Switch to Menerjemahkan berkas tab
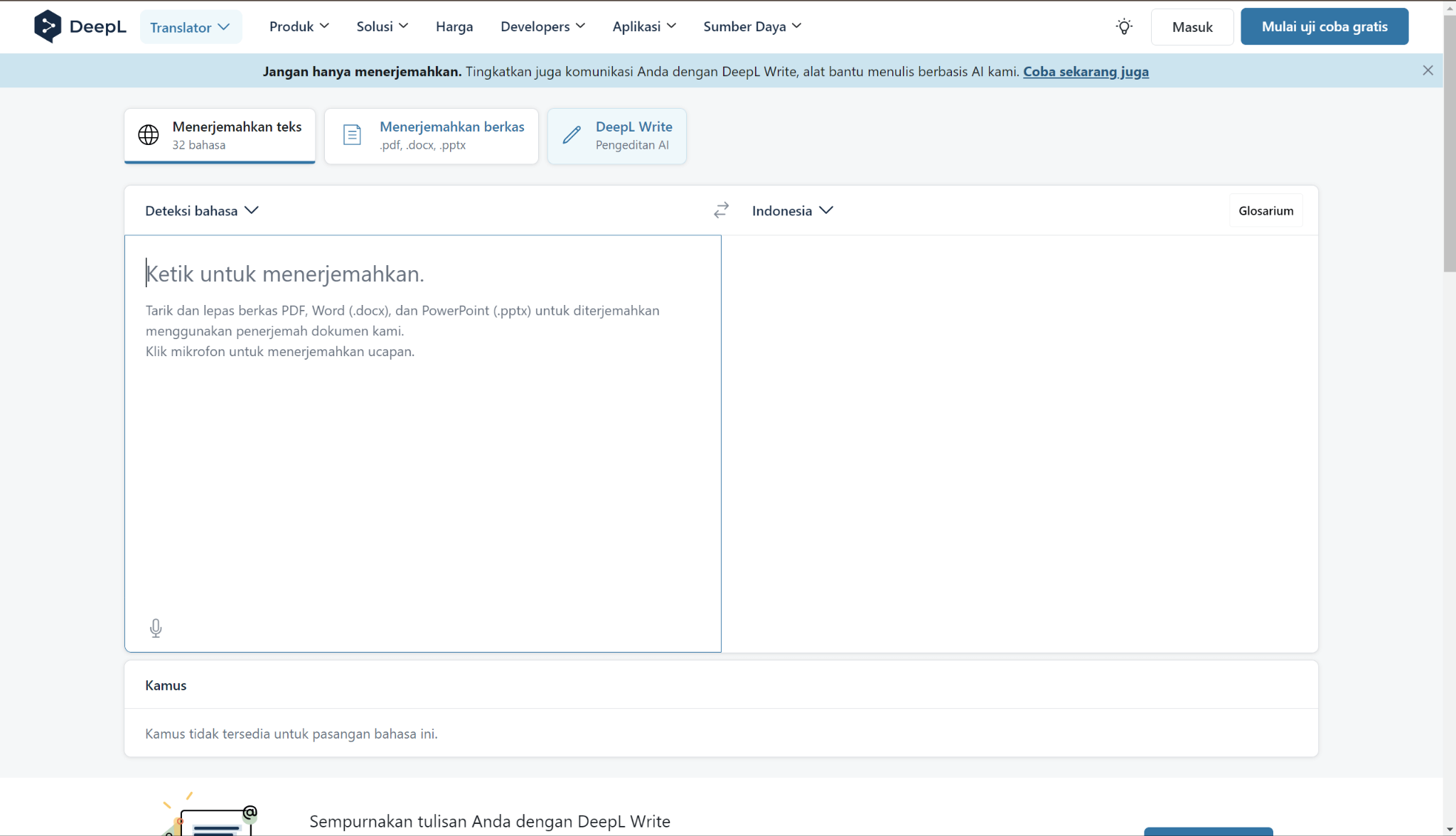 tap(432, 135)
